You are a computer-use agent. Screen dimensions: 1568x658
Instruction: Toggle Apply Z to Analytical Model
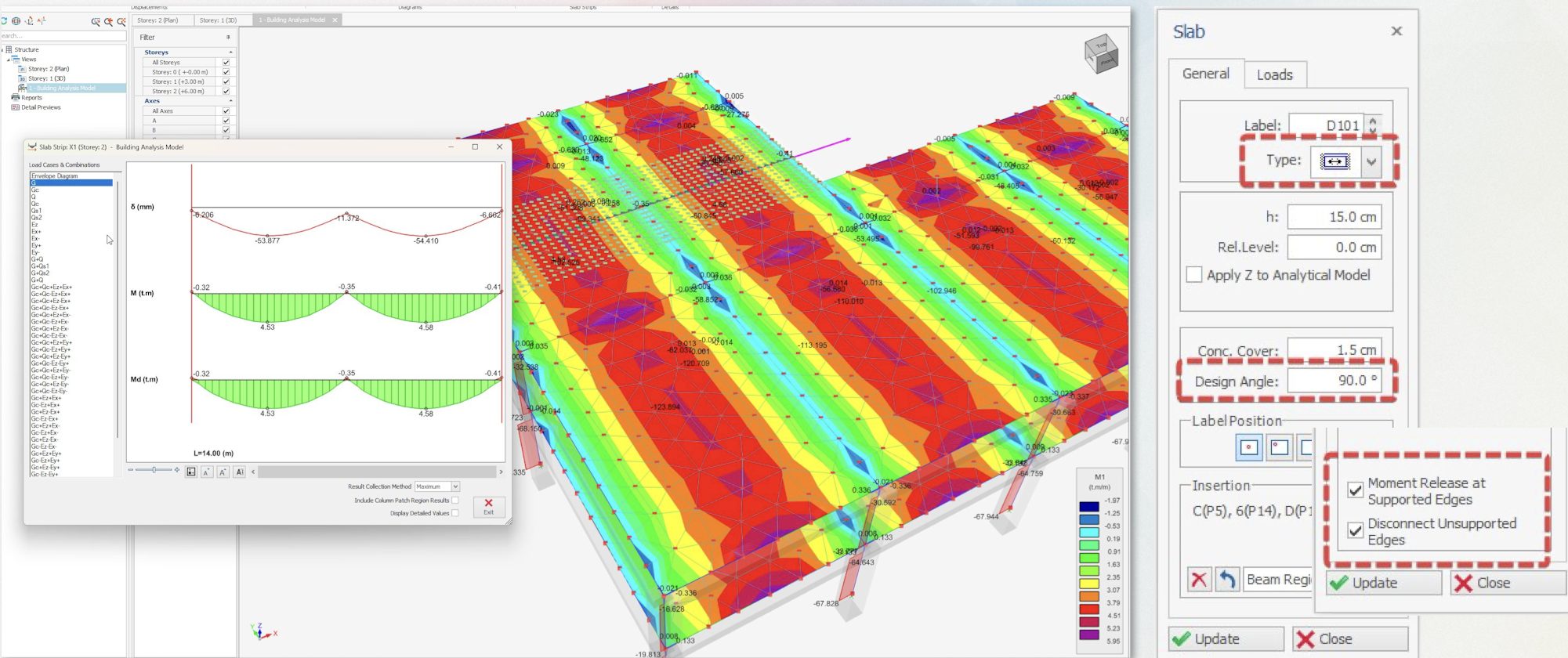[x=1194, y=275]
